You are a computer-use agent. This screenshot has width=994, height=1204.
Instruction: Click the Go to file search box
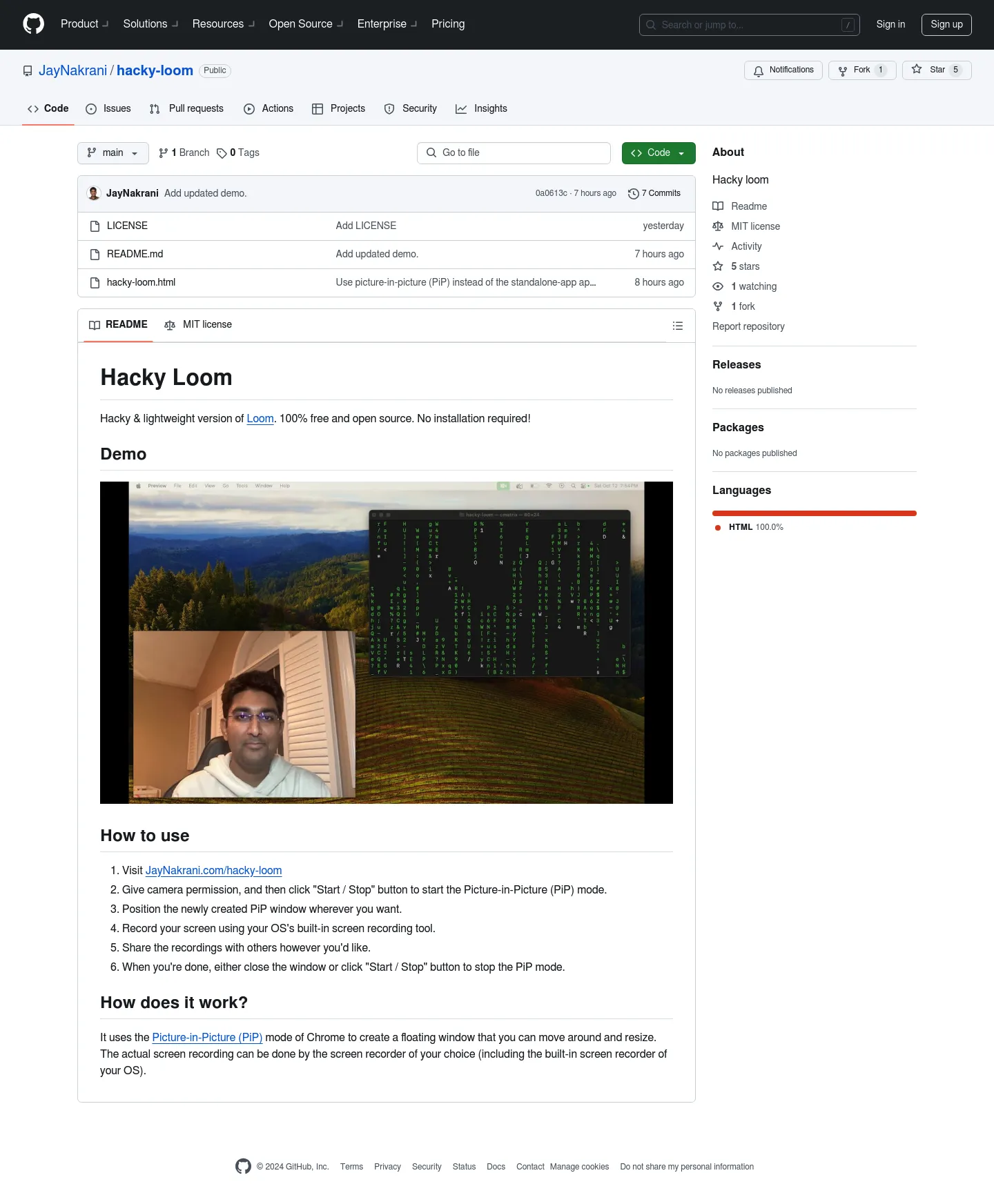point(514,153)
